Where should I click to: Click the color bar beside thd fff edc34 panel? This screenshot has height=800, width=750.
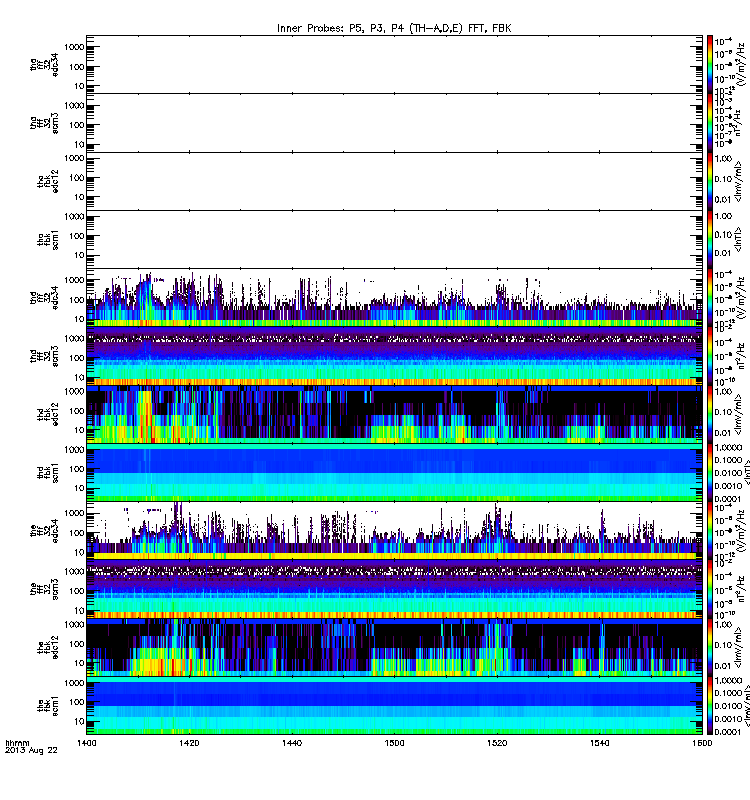pos(710,298)
